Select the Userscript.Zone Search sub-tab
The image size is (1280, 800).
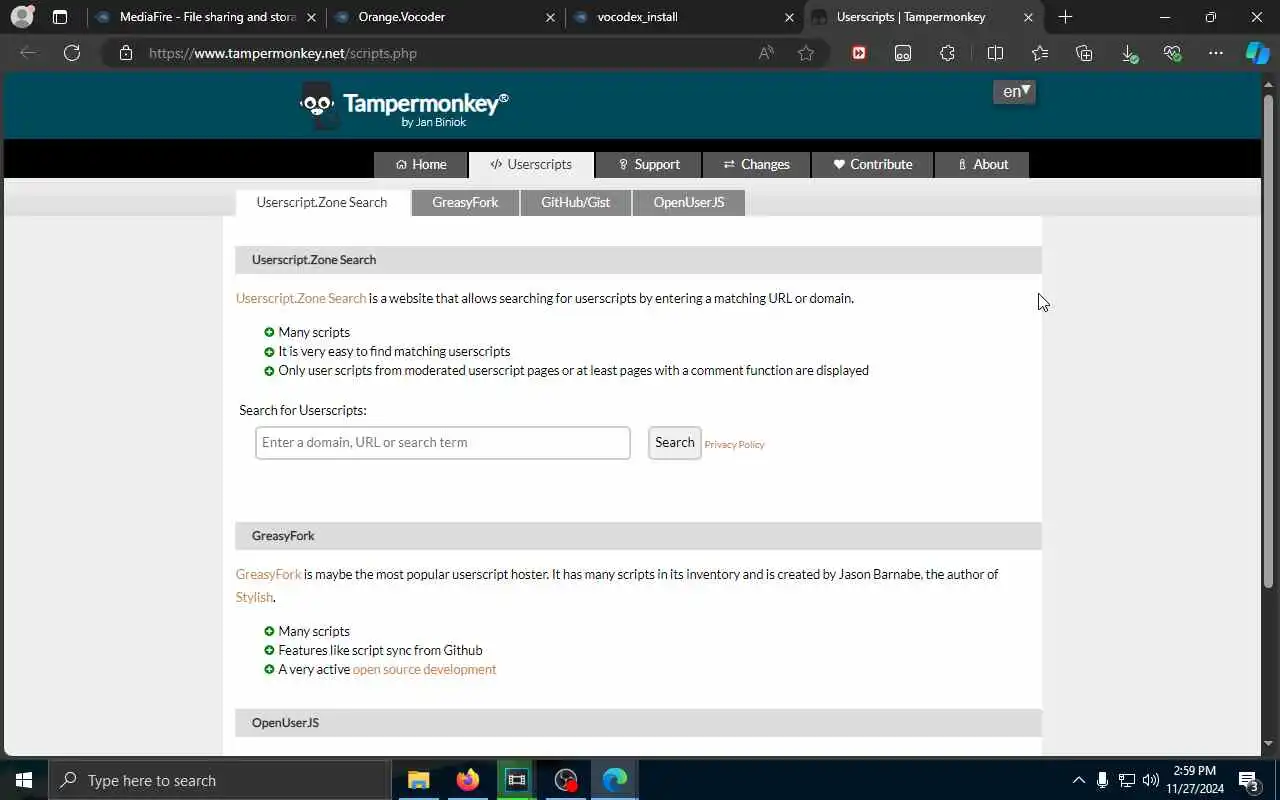point(322,203)
